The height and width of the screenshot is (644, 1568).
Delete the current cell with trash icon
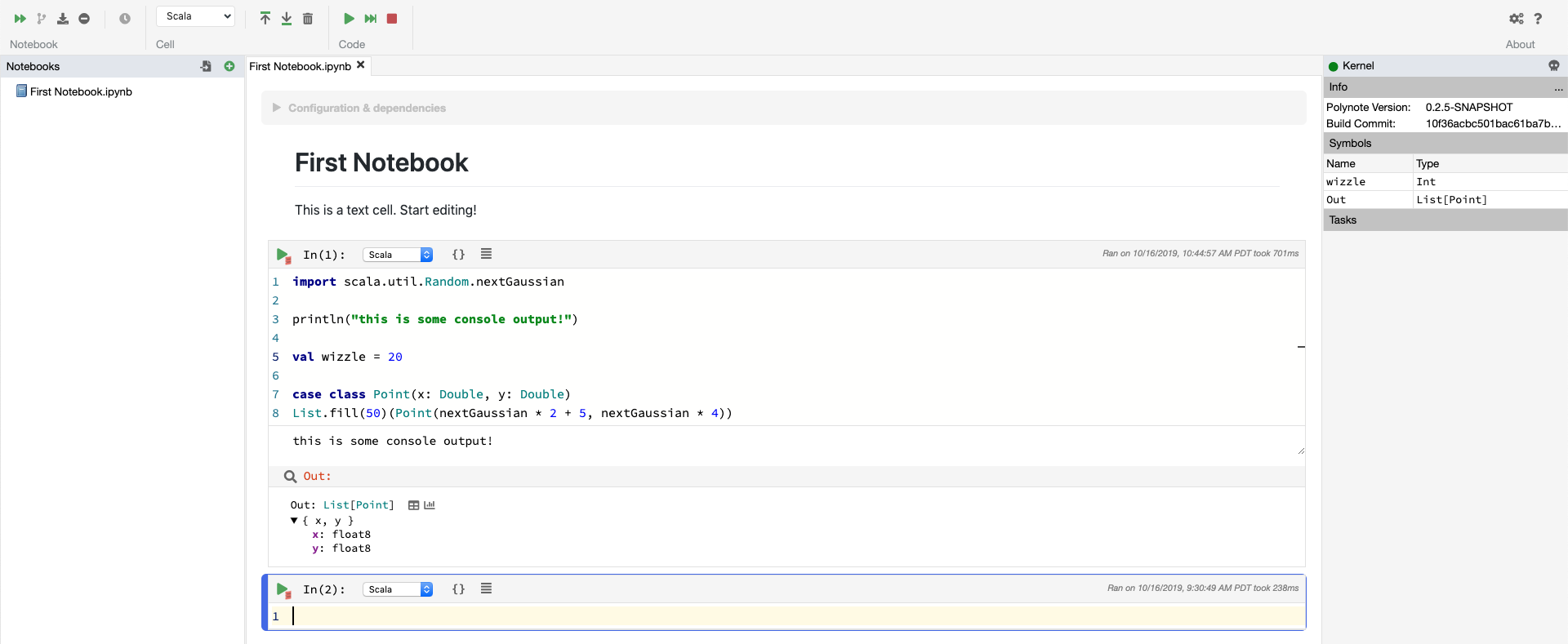(x=308, y=18)
